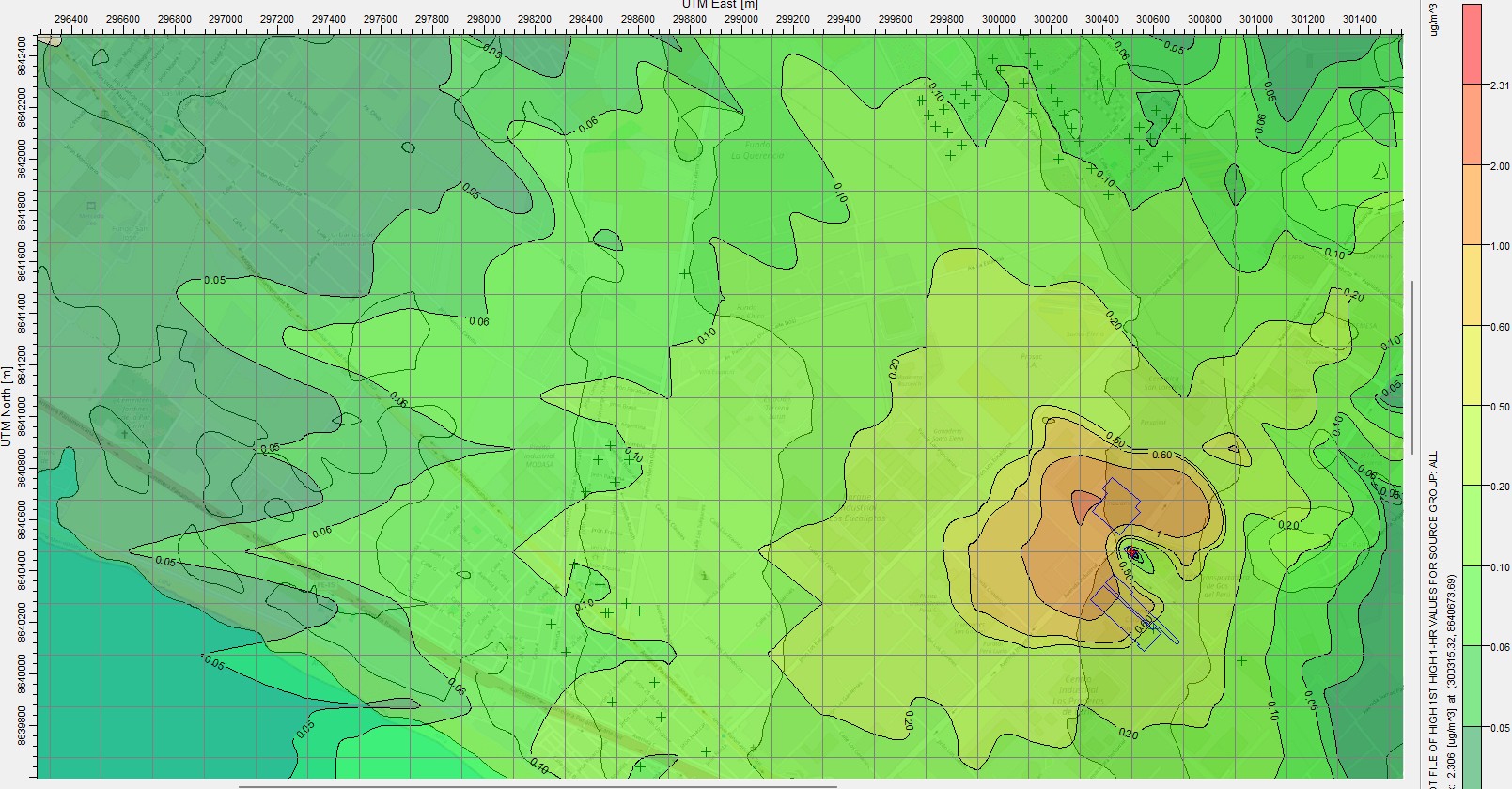
Task: Click the small pink hotspot inside the orange zone
Action: pos(1083,503)
